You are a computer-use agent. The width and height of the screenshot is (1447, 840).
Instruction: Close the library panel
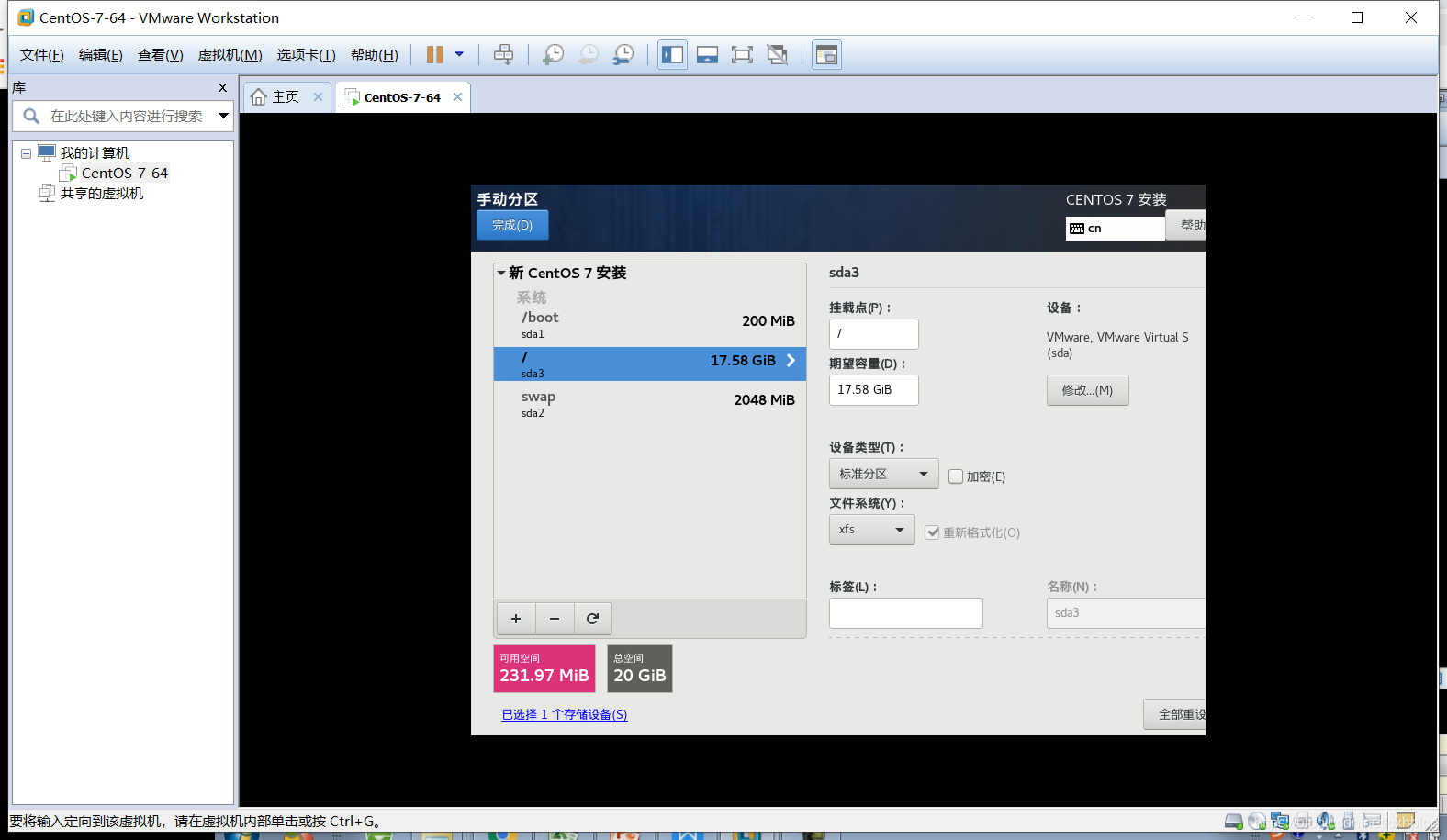click(x=222, y=87)
